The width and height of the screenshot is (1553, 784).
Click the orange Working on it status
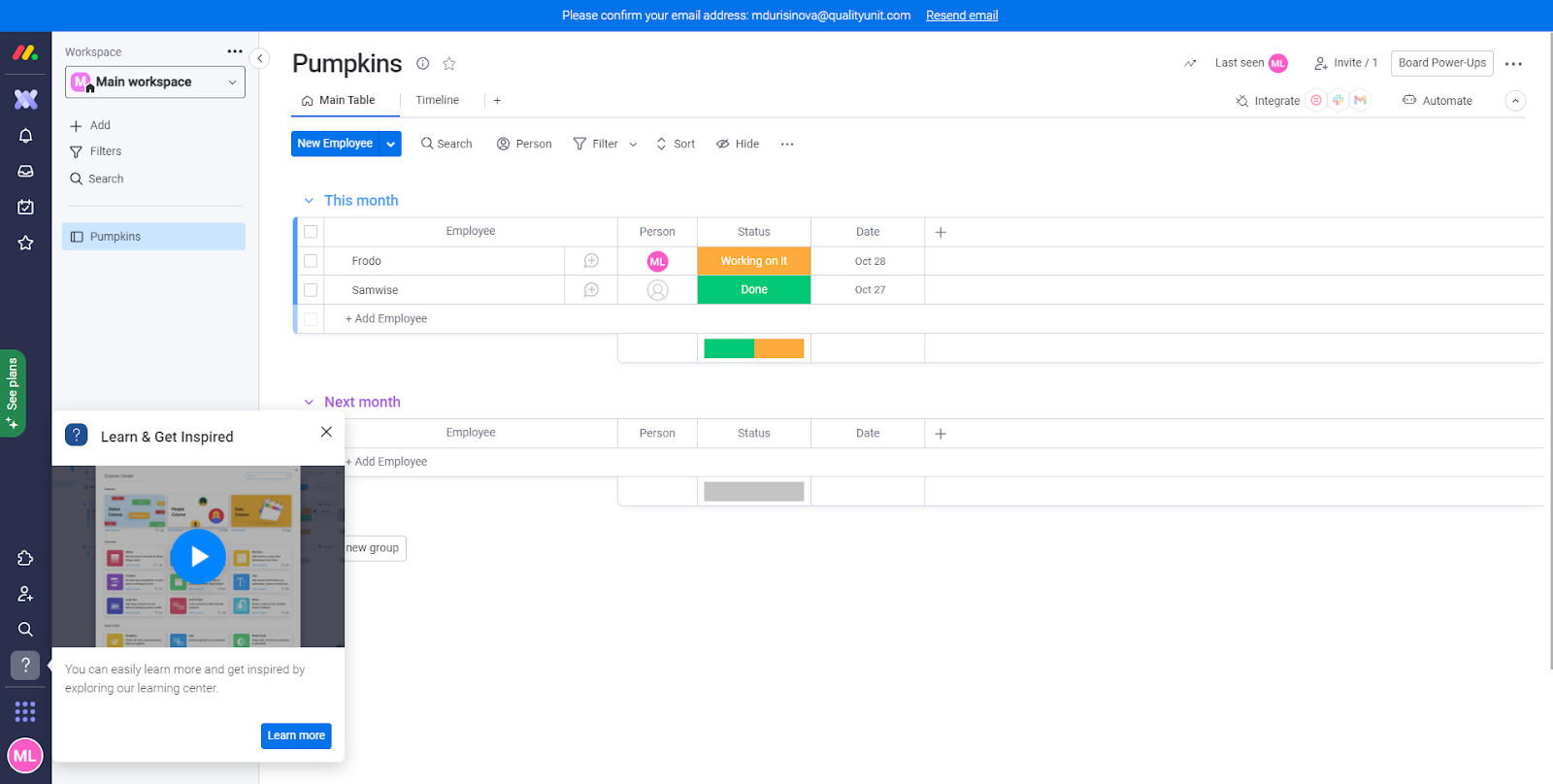[753, 261]
